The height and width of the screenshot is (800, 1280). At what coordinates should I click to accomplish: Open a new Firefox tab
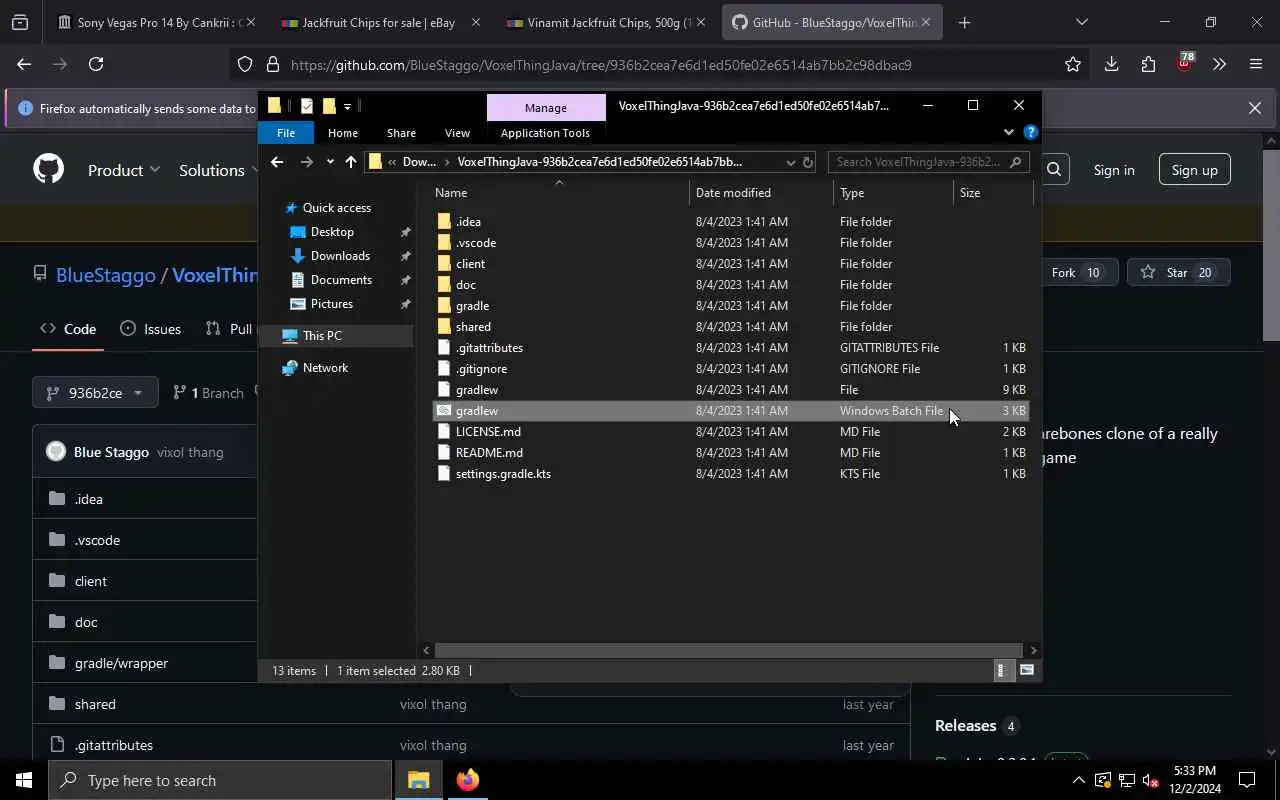tap(964, 22)
